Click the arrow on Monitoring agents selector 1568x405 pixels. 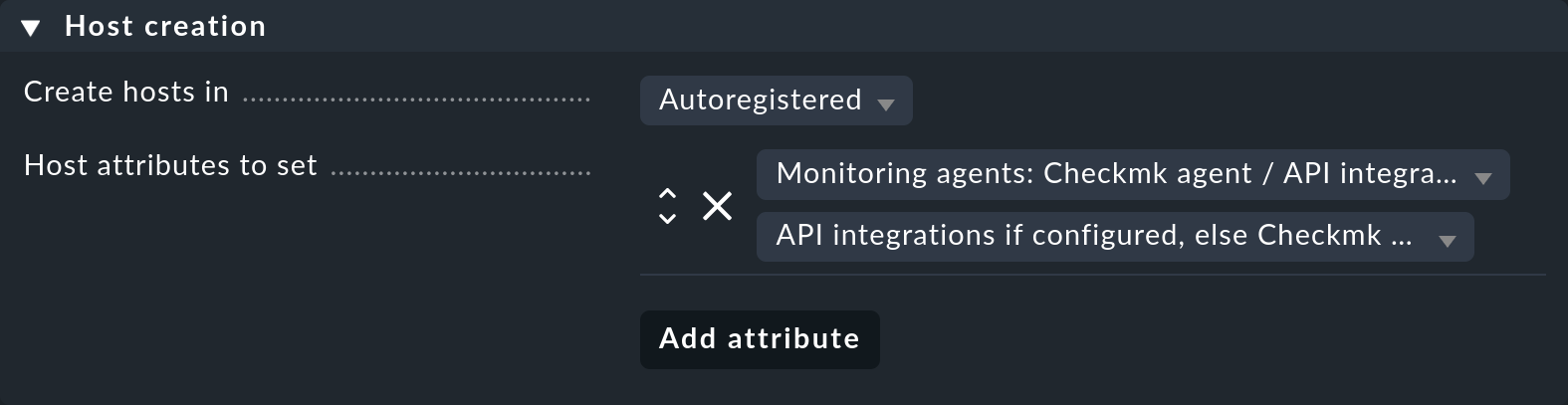1482,178
